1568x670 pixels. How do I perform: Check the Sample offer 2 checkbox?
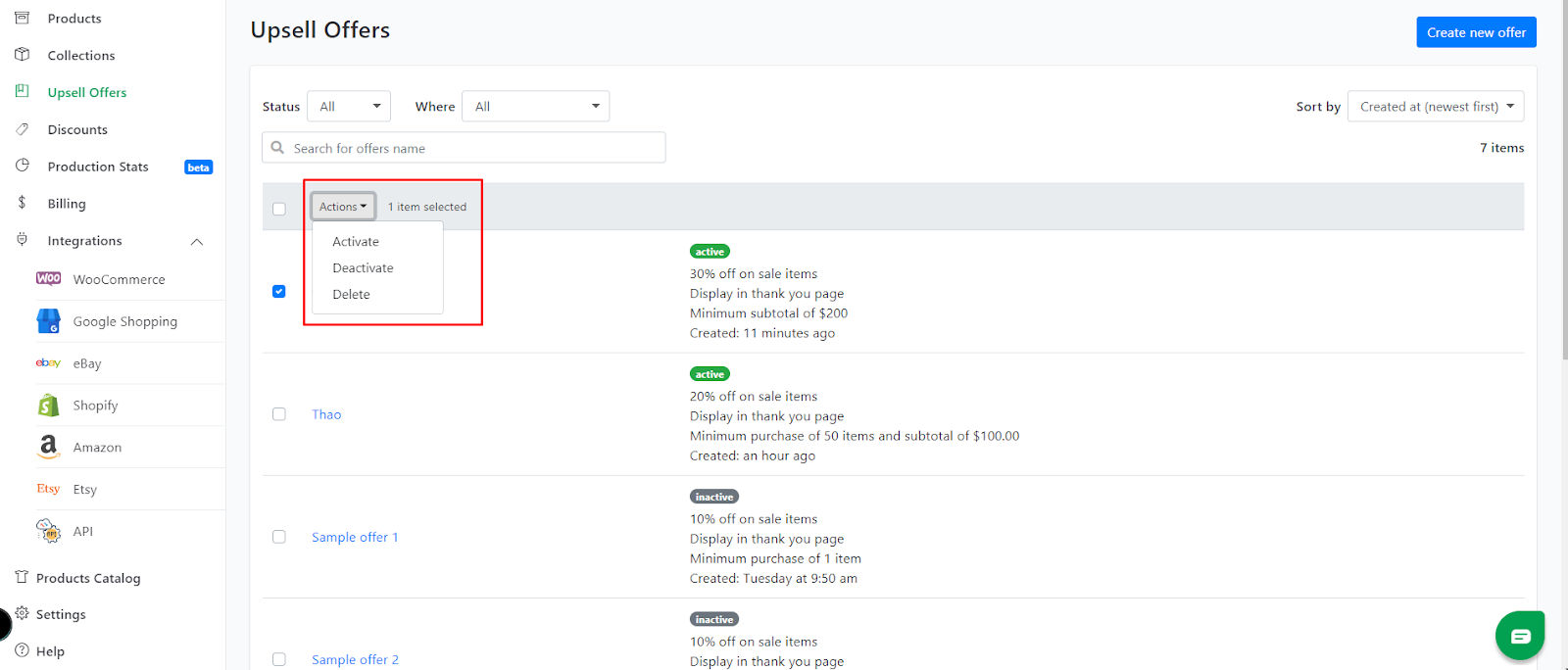click(x=279, y=659)
